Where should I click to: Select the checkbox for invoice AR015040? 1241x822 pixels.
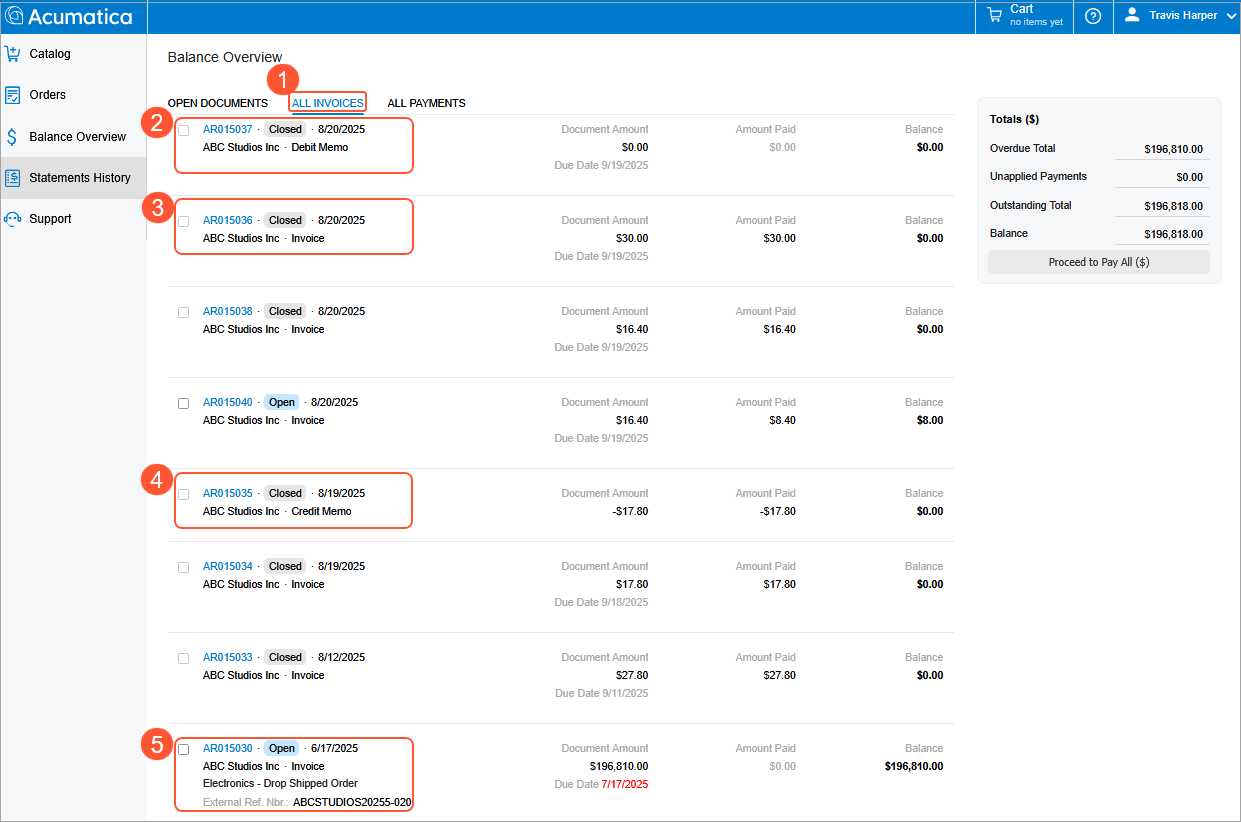[183, 403]
